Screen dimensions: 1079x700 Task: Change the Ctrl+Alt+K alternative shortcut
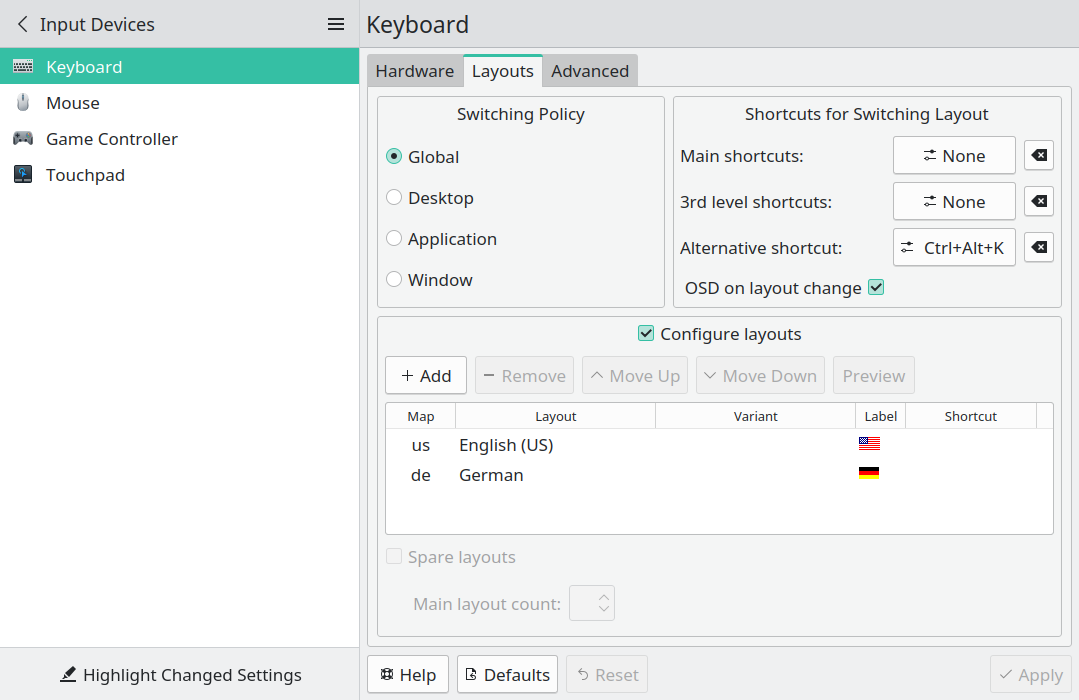[x=954, y=247]
